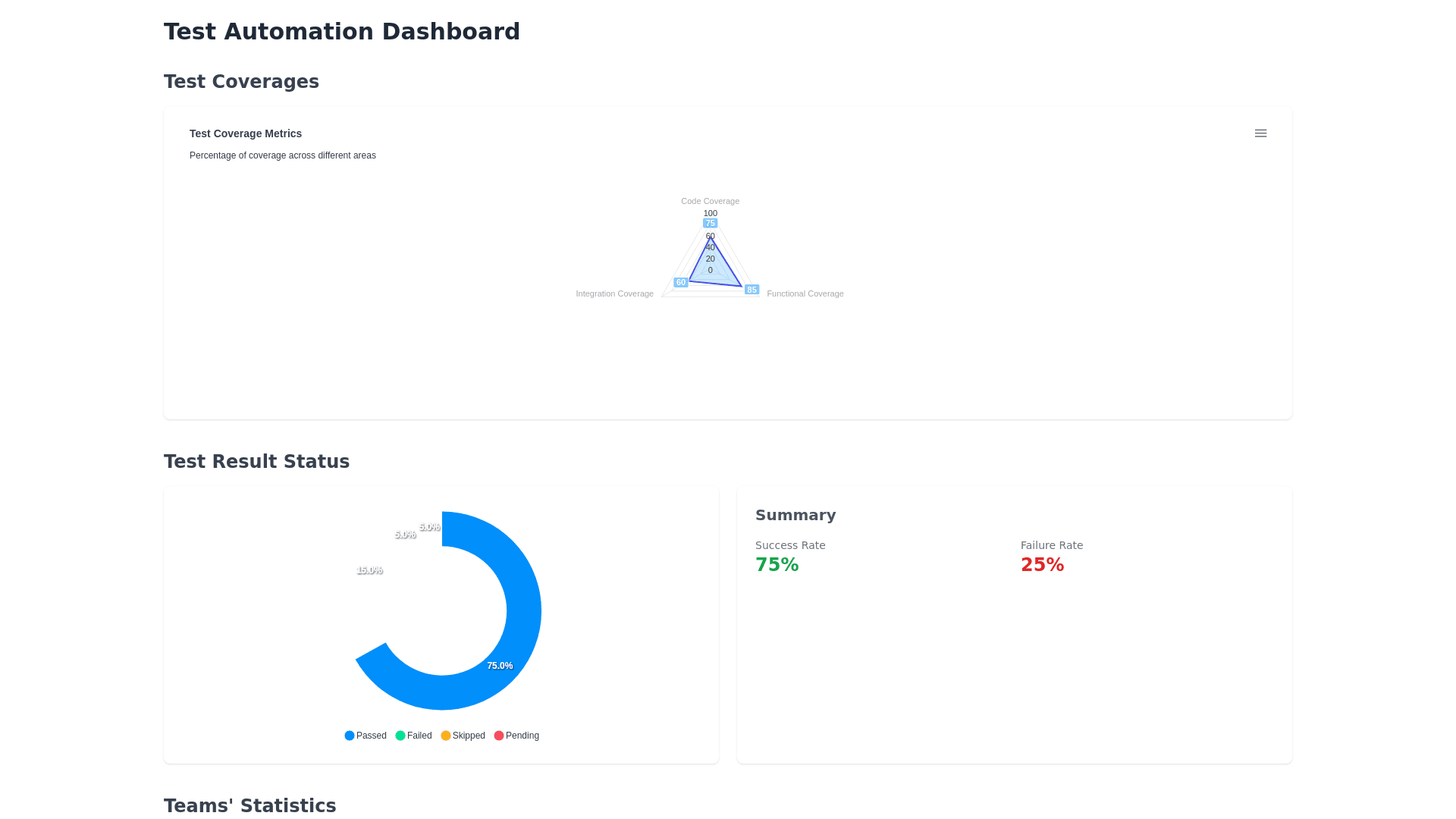Click the 75.0% label on donut chart
The width and height of the screenshot is (1456, 819).
coord(500,666)
